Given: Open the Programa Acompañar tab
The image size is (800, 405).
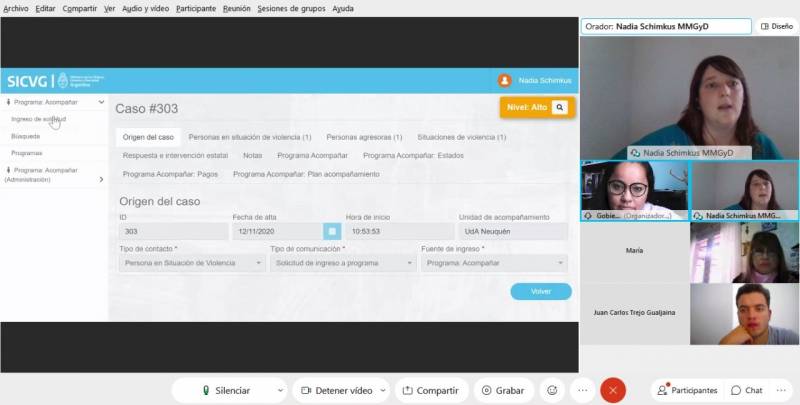Looking at the screenshot, I should click(x=312, y=156).
